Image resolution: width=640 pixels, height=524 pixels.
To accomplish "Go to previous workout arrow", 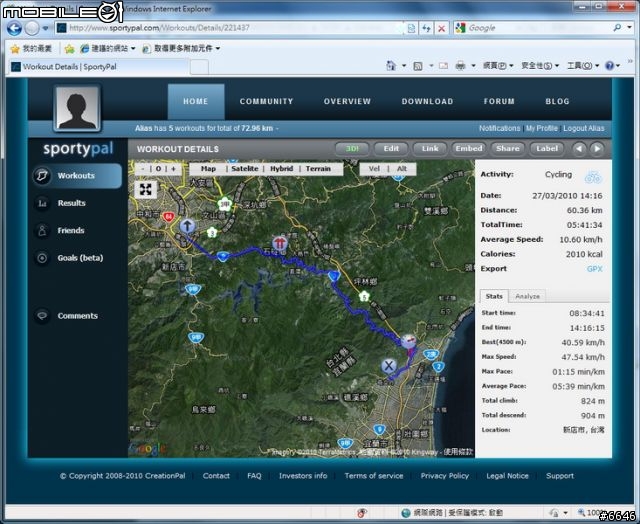I will 579,149.
